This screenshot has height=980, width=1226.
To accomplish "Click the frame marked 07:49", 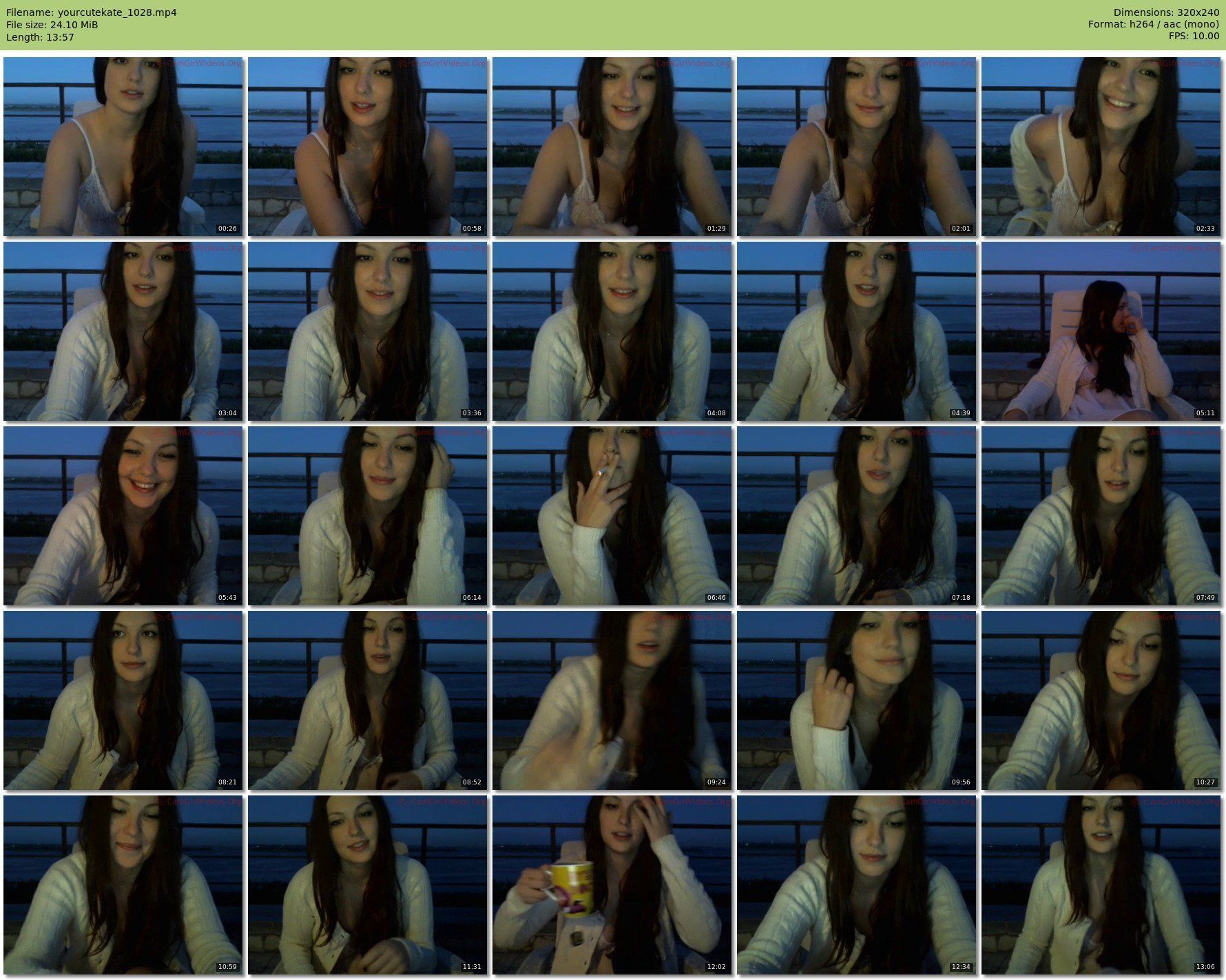I will click(x=1101, y=516).
